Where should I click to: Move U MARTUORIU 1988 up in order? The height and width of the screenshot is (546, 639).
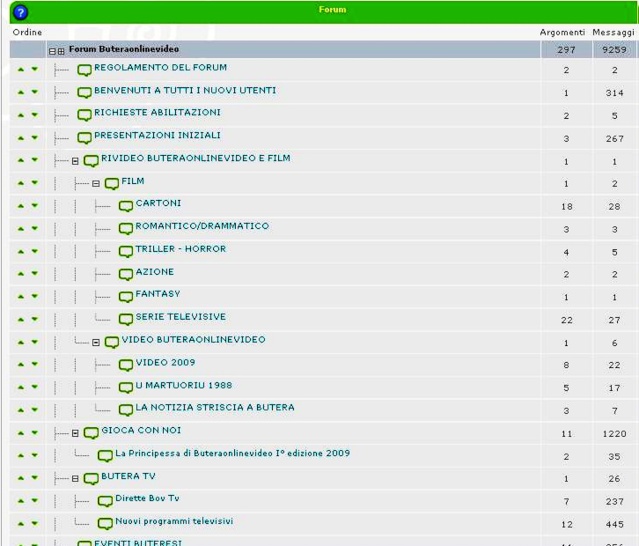pos(21,387)
